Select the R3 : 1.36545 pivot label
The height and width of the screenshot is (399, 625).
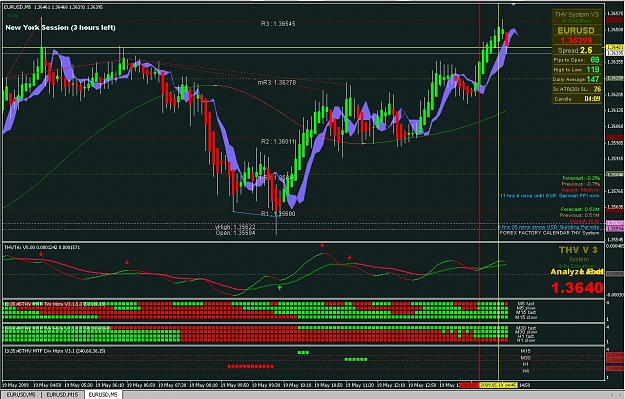(278, 24)
